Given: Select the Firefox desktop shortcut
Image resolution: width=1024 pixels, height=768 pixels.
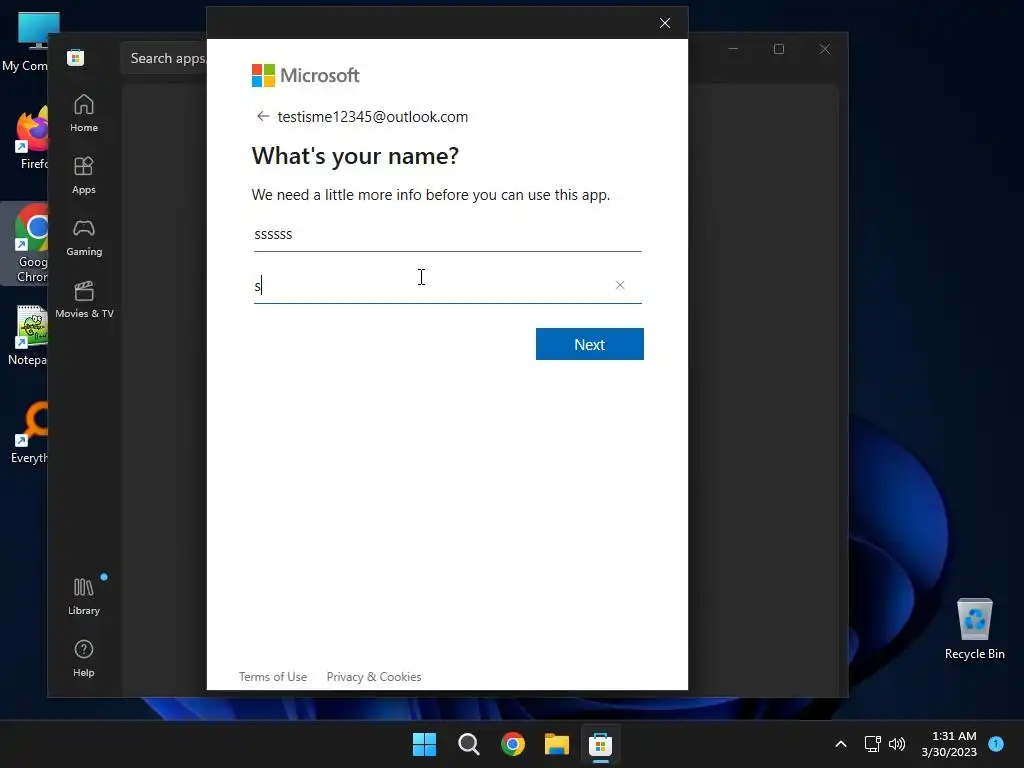Looking at the screenshot, I should point(33,138).
